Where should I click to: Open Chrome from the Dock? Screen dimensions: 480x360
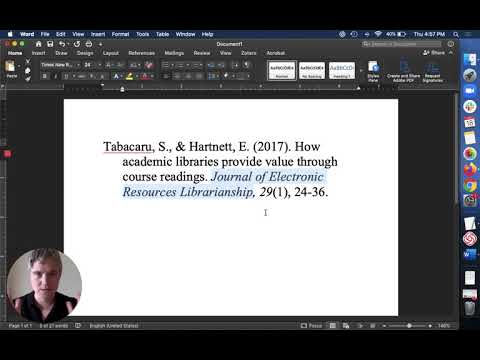[470, 185]
